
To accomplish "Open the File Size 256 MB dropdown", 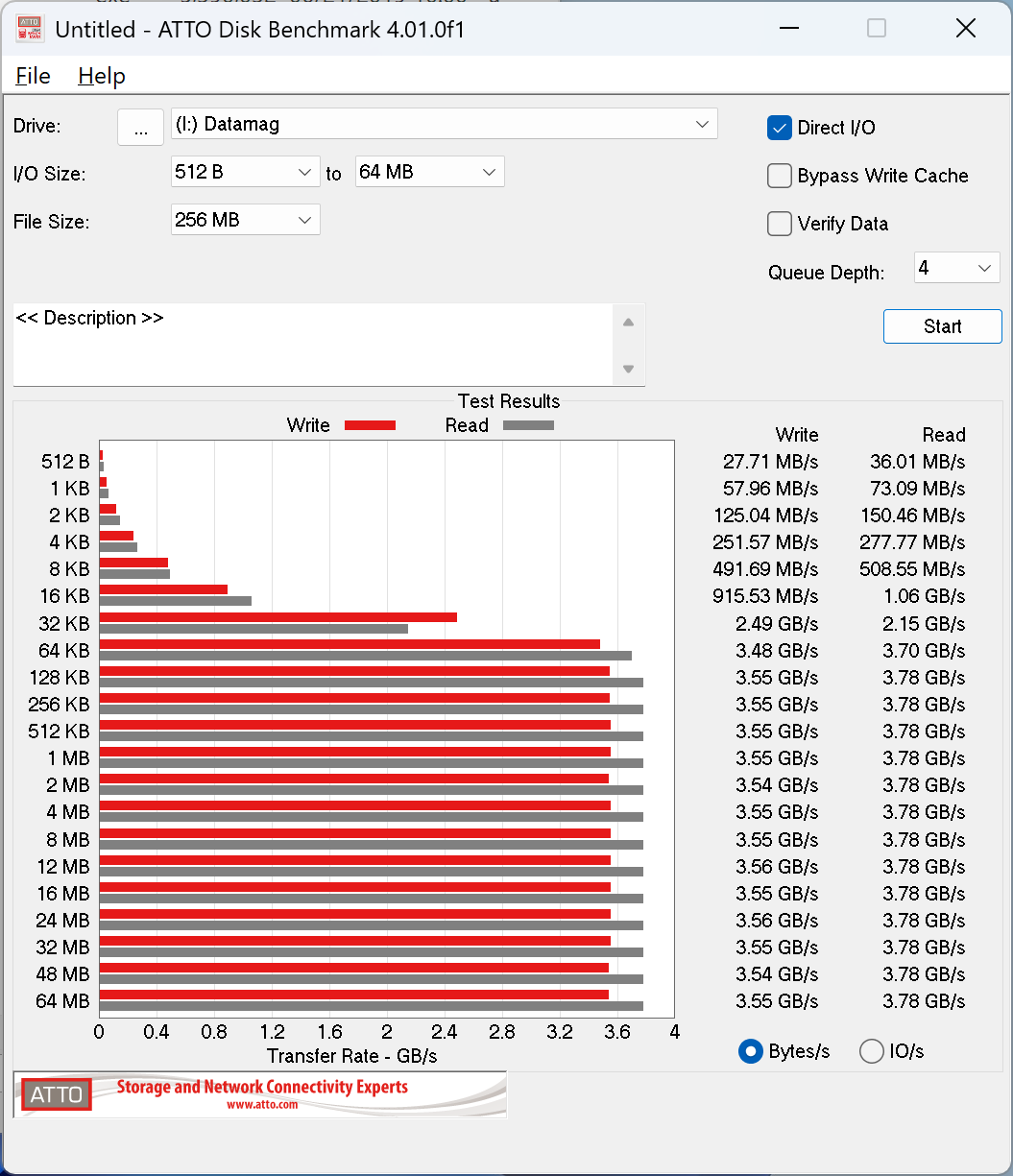I will (245, 220).
